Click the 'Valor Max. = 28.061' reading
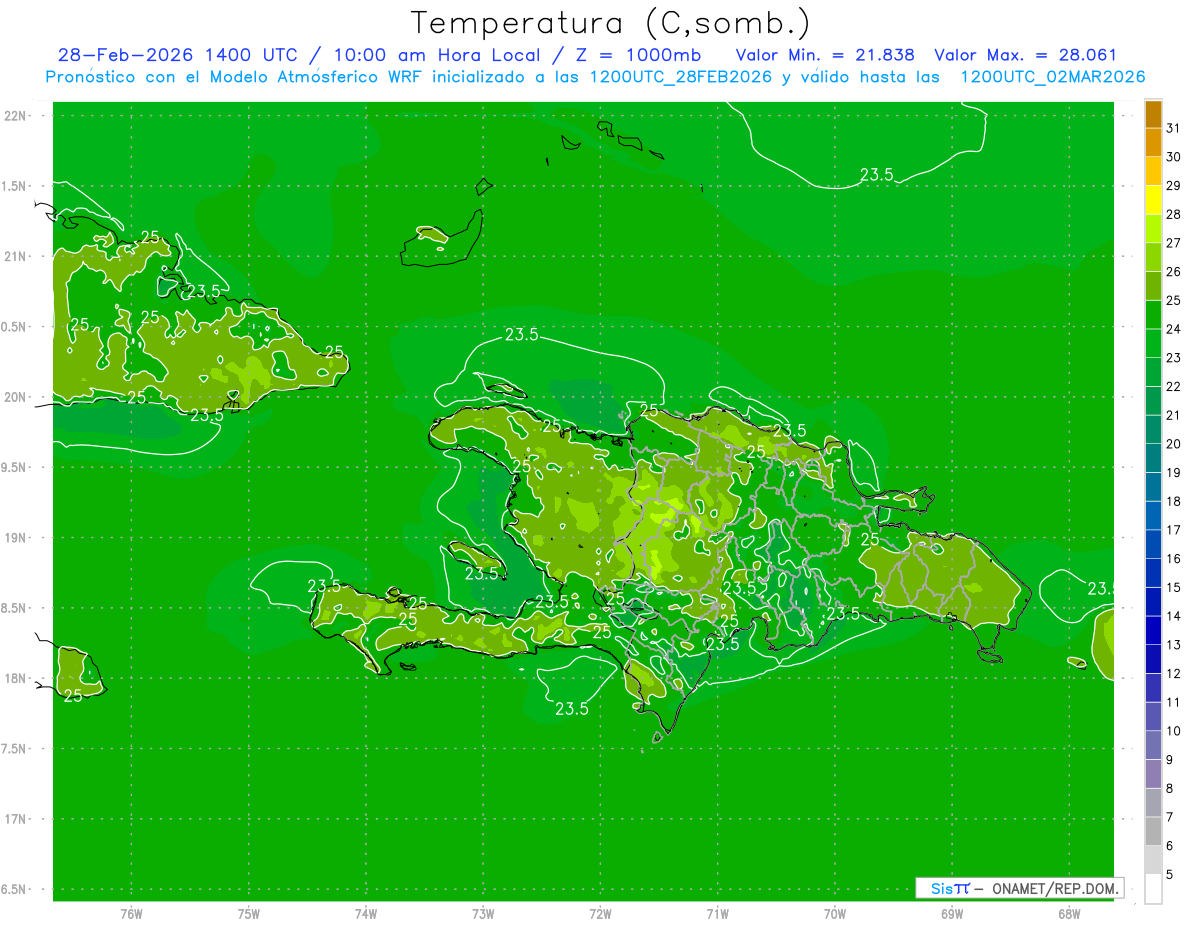 pos(1025,55)
